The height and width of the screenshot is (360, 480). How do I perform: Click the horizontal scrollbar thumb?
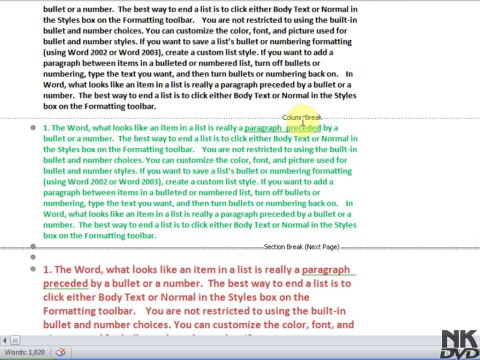[15, 340]
